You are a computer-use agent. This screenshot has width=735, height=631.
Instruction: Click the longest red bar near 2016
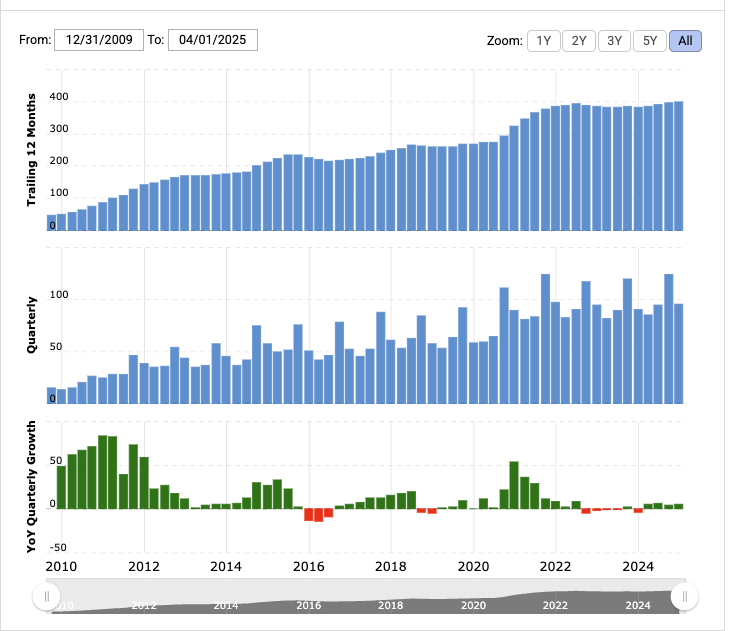pos(318,515)
